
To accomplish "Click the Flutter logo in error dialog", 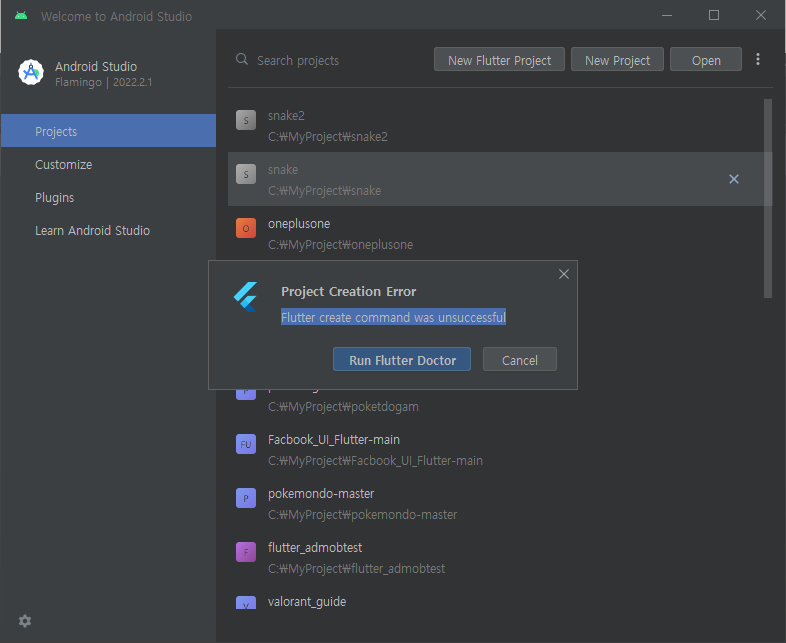I will (x=246, y=297).
